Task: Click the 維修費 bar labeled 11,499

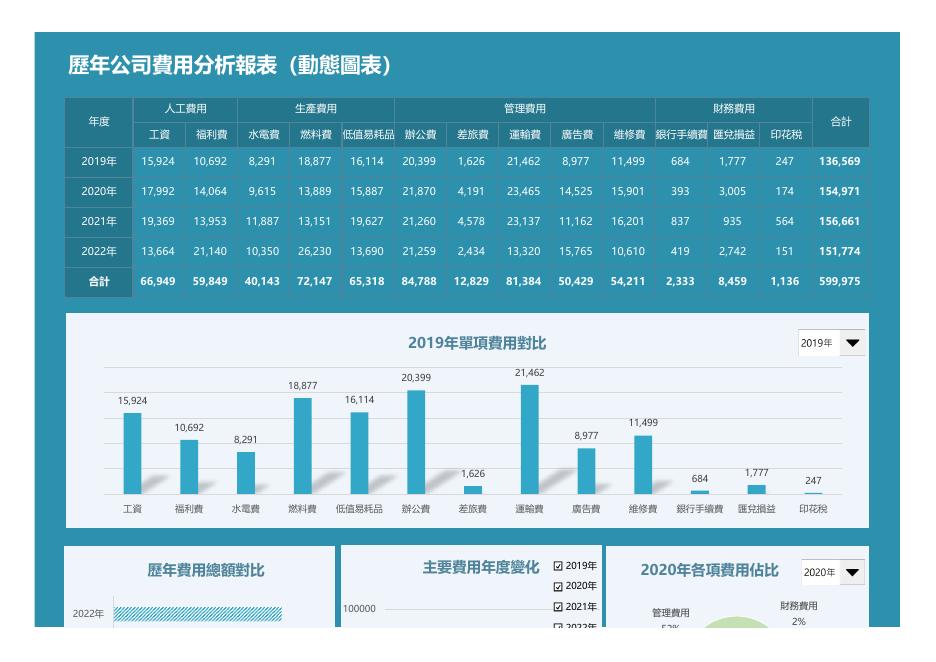Action: pos(643,465)
